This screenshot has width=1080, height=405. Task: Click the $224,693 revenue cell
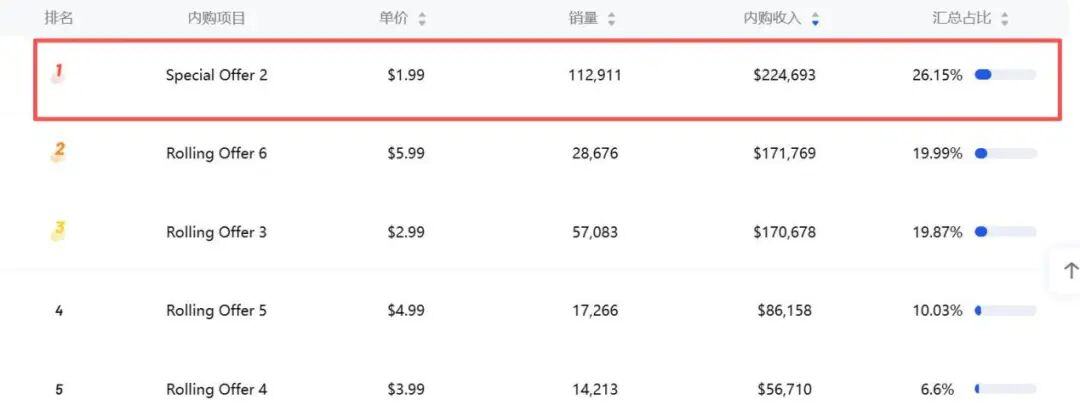pyautogui.click(x=784, y=75)
